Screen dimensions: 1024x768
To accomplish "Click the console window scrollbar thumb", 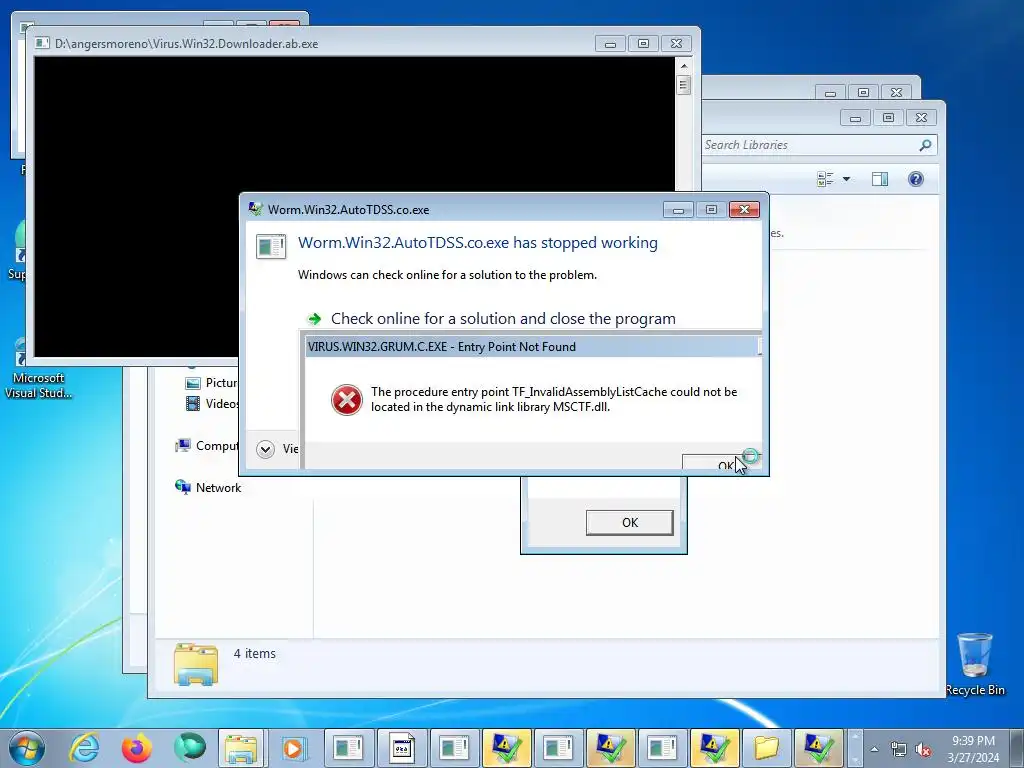I will pos(684,85).
